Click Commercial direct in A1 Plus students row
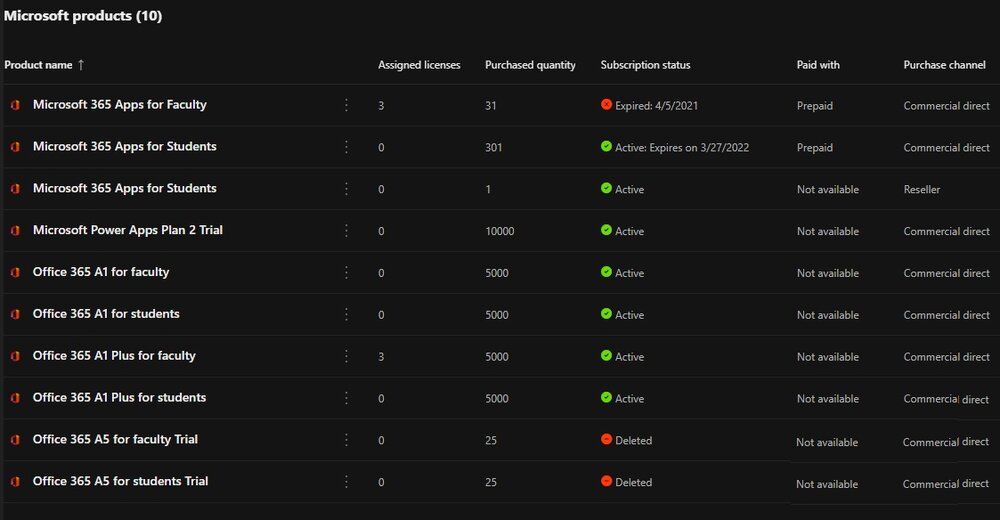 [x=946, y=399]
